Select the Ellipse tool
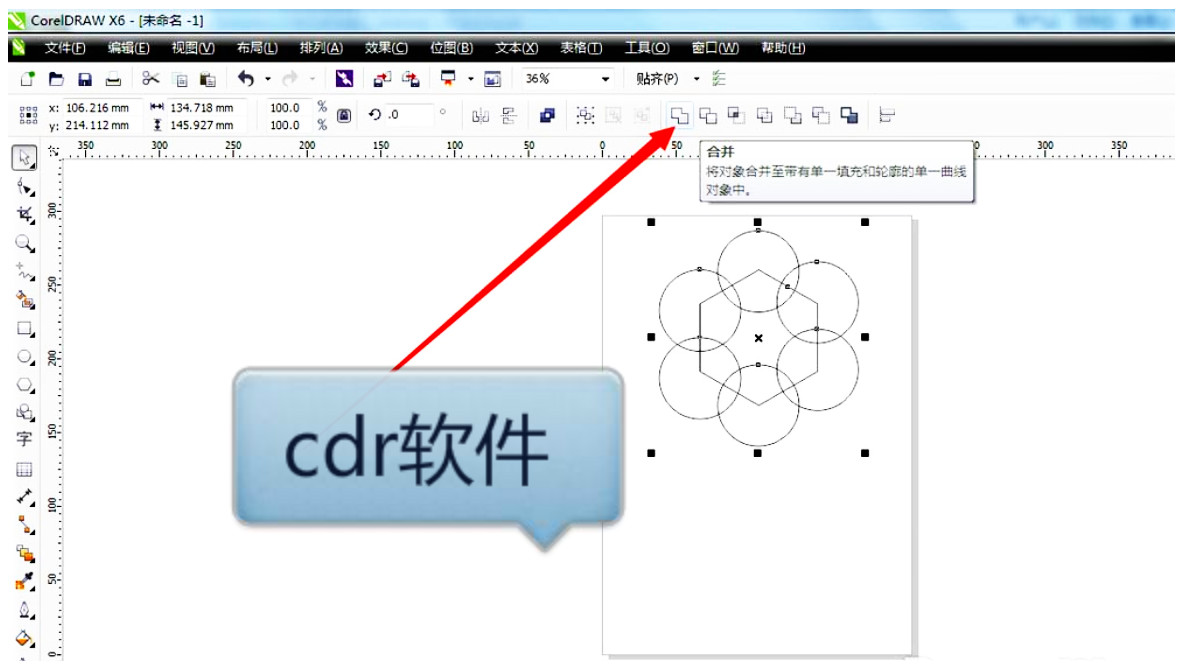1184x672 pixels. click(25, 357)
